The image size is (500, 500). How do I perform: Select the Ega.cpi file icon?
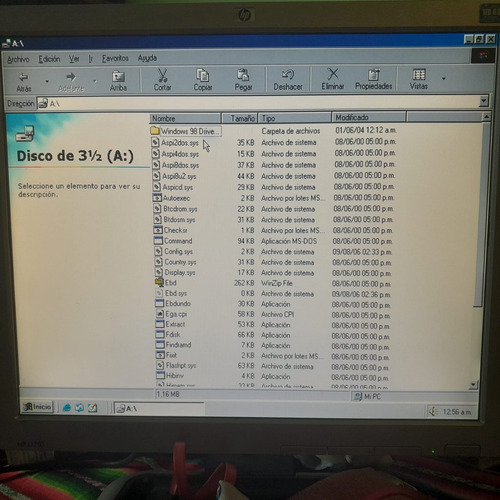pyautogui.click(x=161, y=314)
